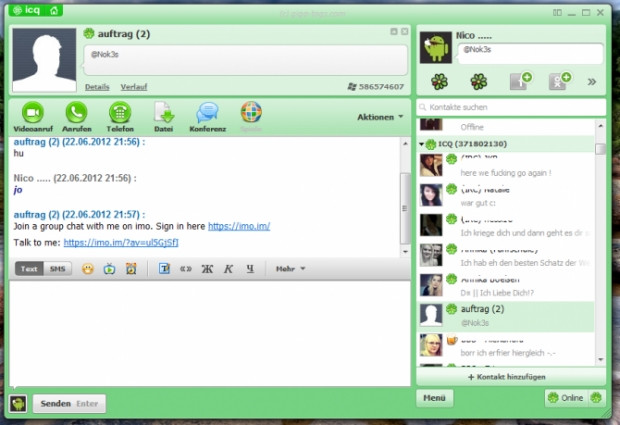Toggle bold Ж formatting
Image resolution: width=620 pixels, height=425 pixels.
coord(207,269)
